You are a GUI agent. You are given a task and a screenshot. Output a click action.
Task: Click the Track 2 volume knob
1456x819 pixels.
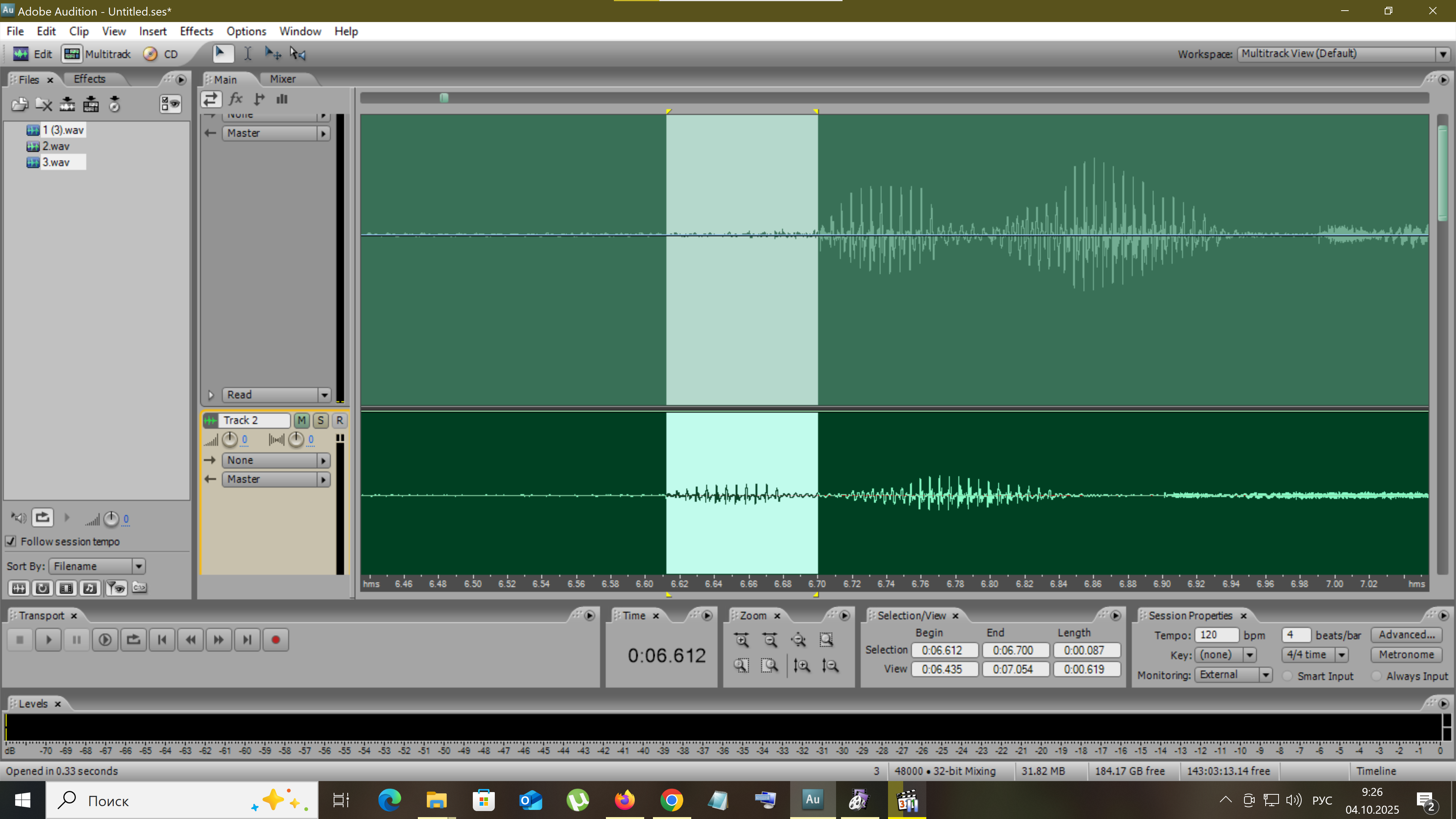coord(229,439)
